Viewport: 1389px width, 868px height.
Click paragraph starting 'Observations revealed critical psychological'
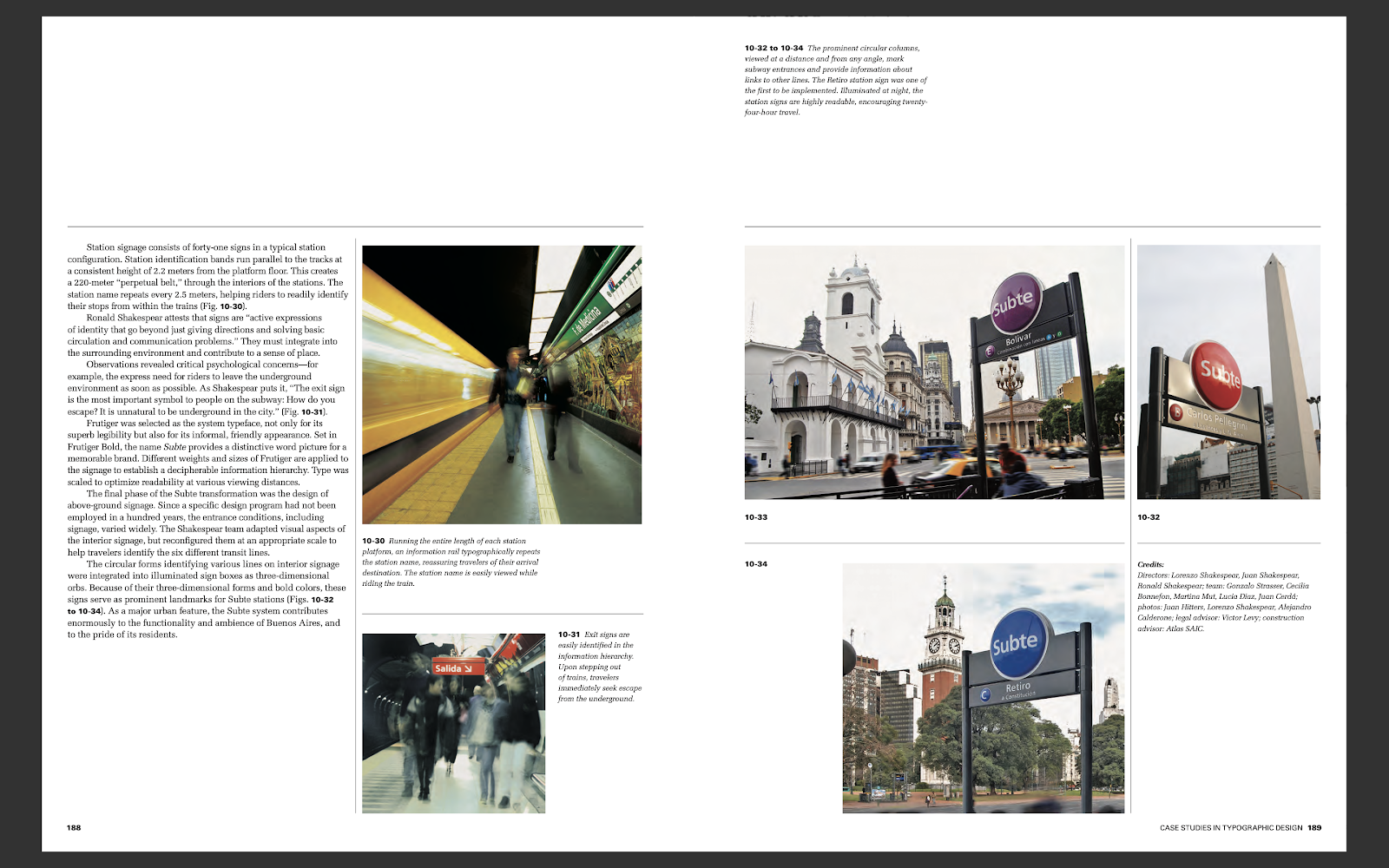point(207,388)
